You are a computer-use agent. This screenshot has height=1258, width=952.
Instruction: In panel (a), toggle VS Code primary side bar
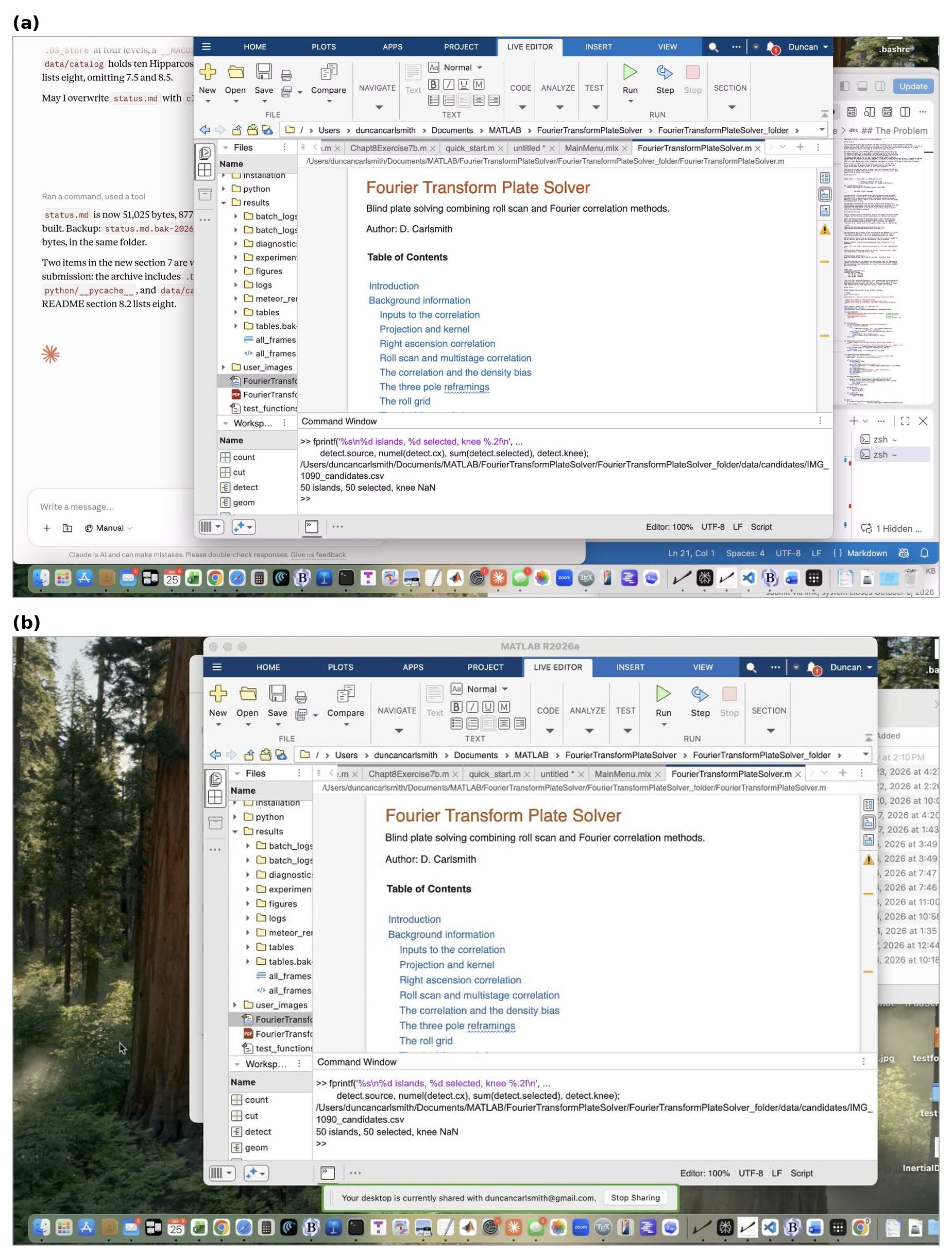(844, 86)
